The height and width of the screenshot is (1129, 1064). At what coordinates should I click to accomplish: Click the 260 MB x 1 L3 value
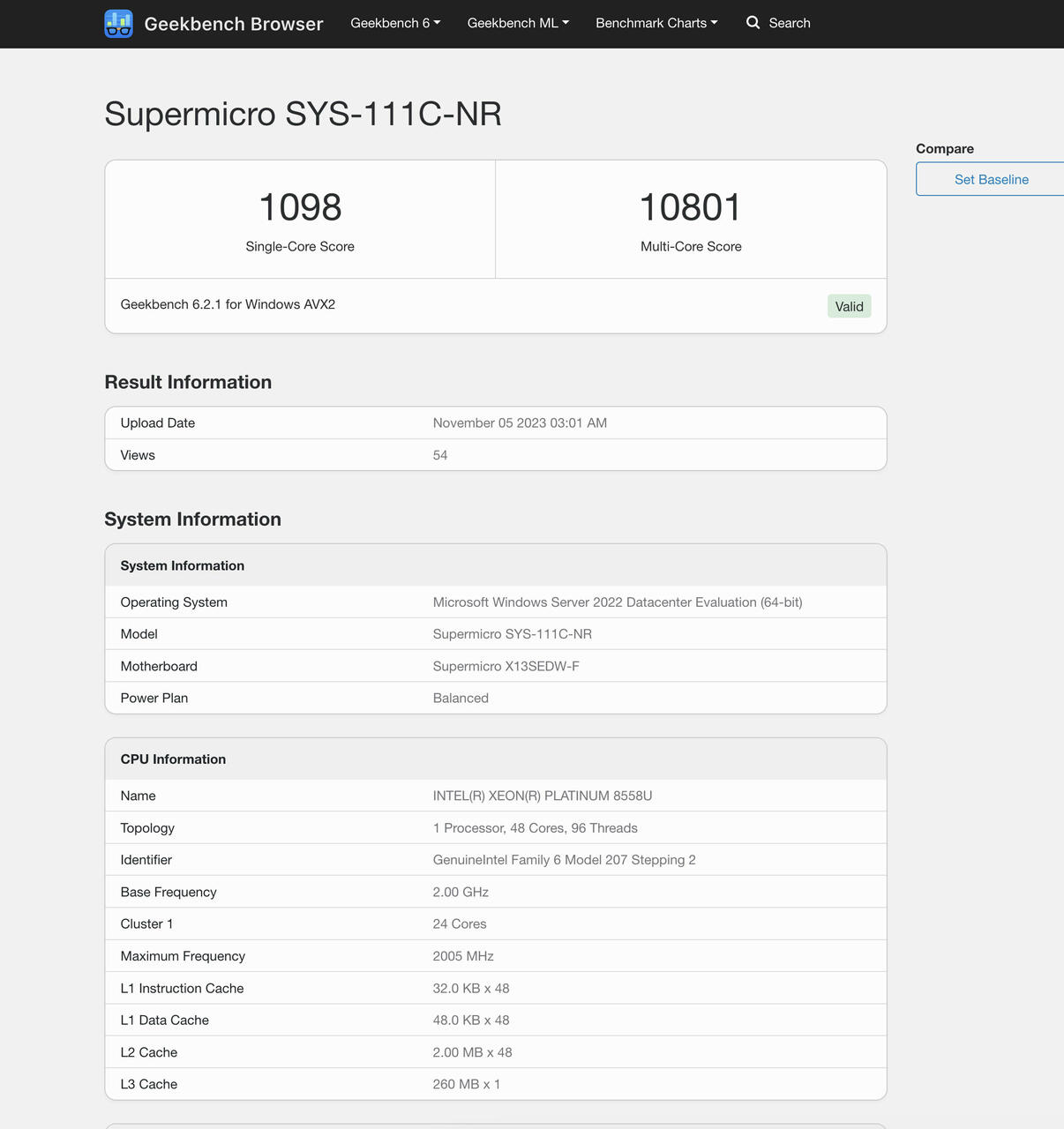tap(467, 1085)
